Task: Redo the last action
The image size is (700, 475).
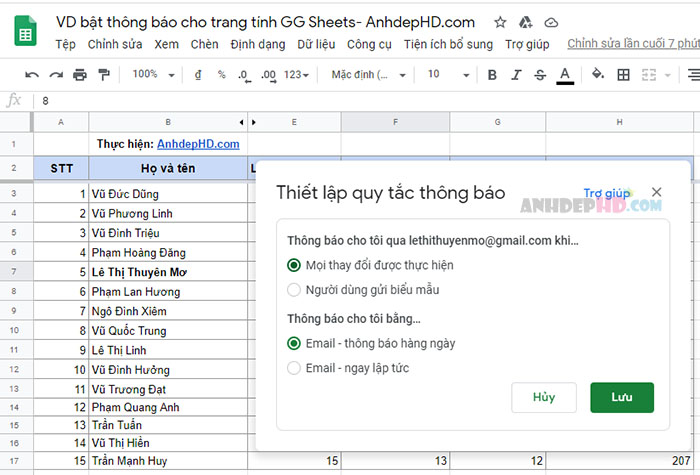Action: [x=56, y=75]
